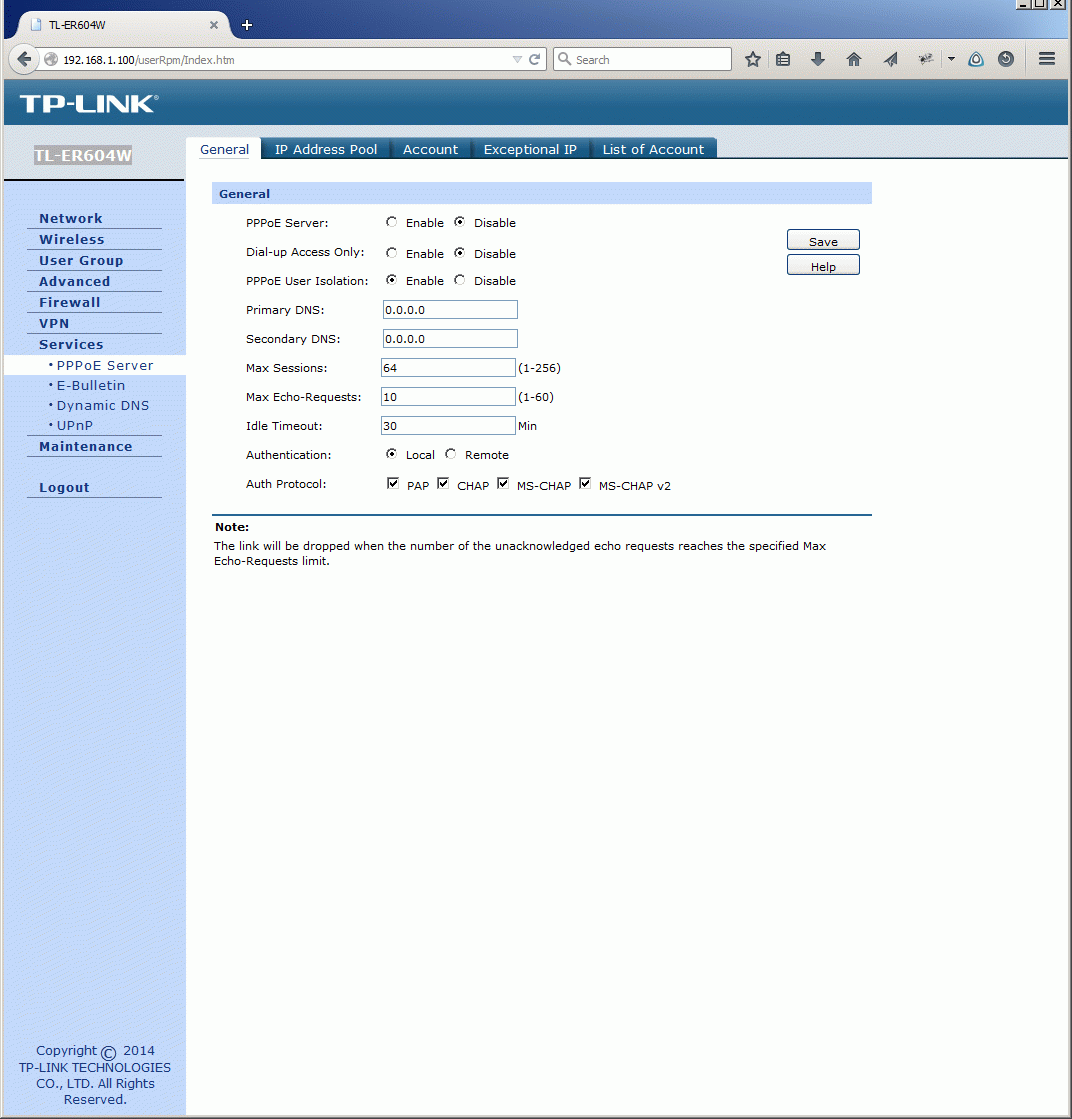Bookmark this page with the star icon
1072x1119 pixels.
coord(752,59)
